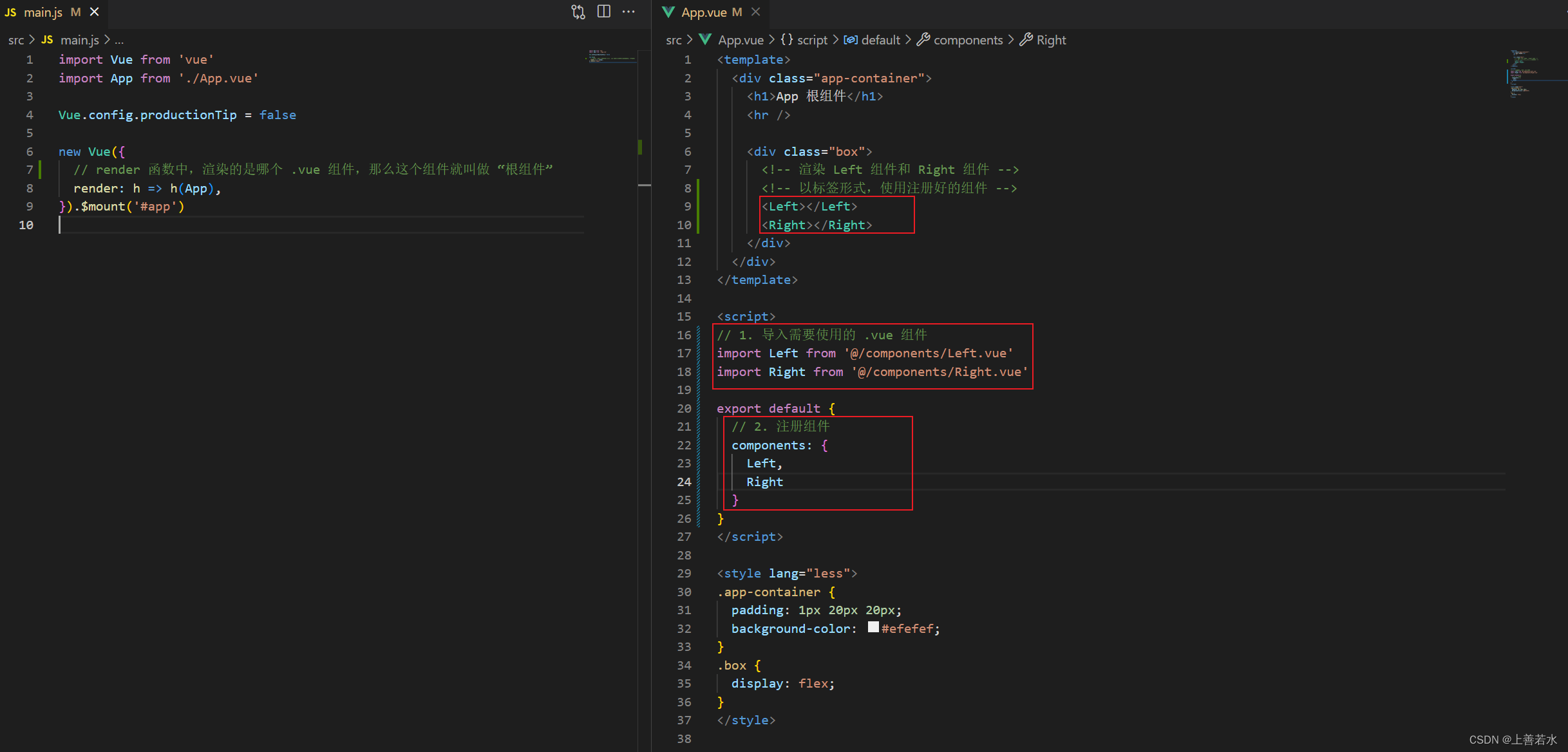Click the split editor right icon
The image size is (1568, 752).
pyautogui.click(x=604, y=12)
